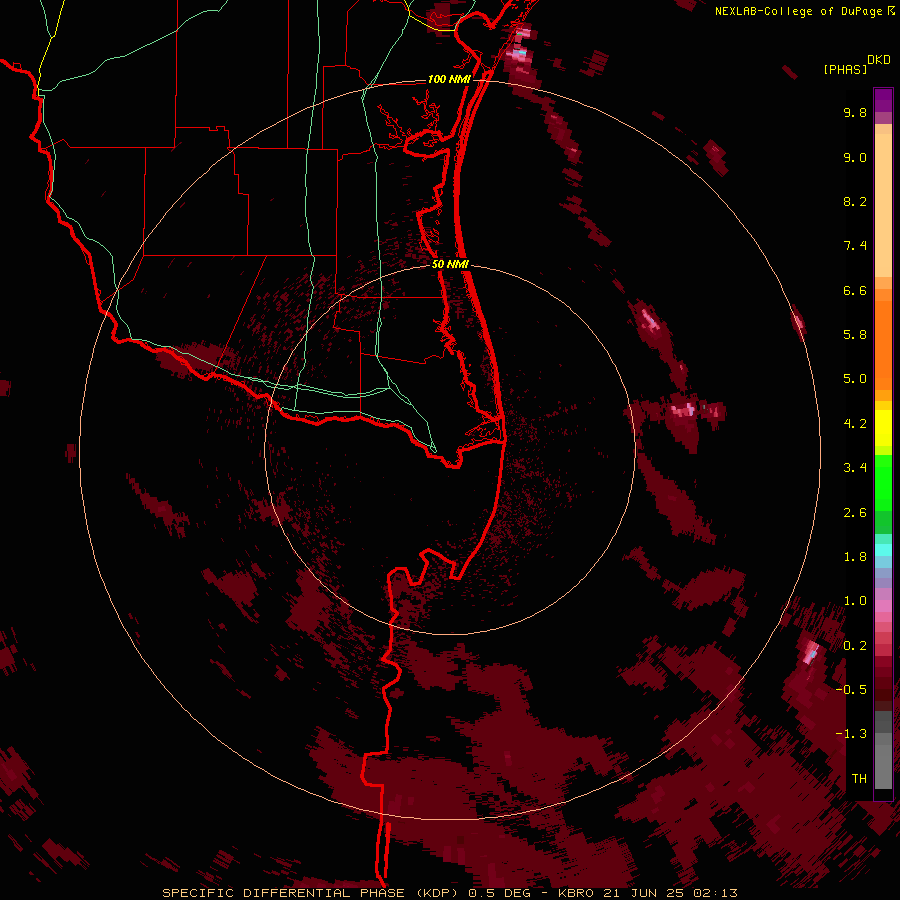Click the 0.2 value on the color scale

[855, 646]
